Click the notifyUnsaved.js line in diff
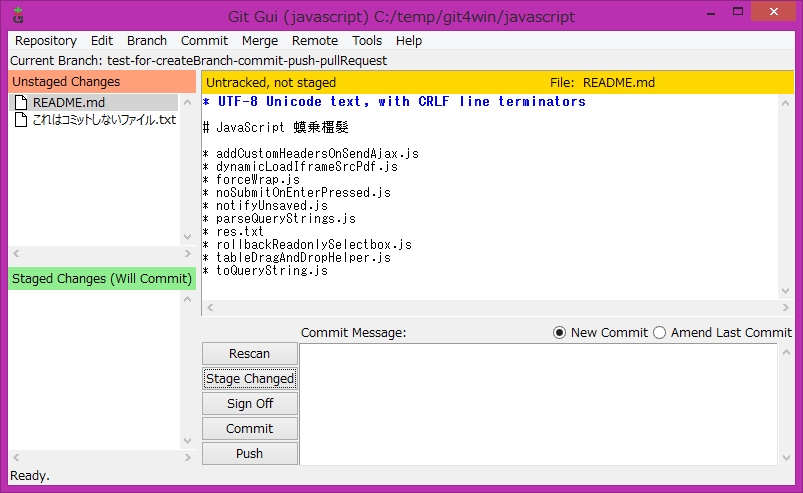Viewport: 803px width, 493px height. (x=265, y=205)
